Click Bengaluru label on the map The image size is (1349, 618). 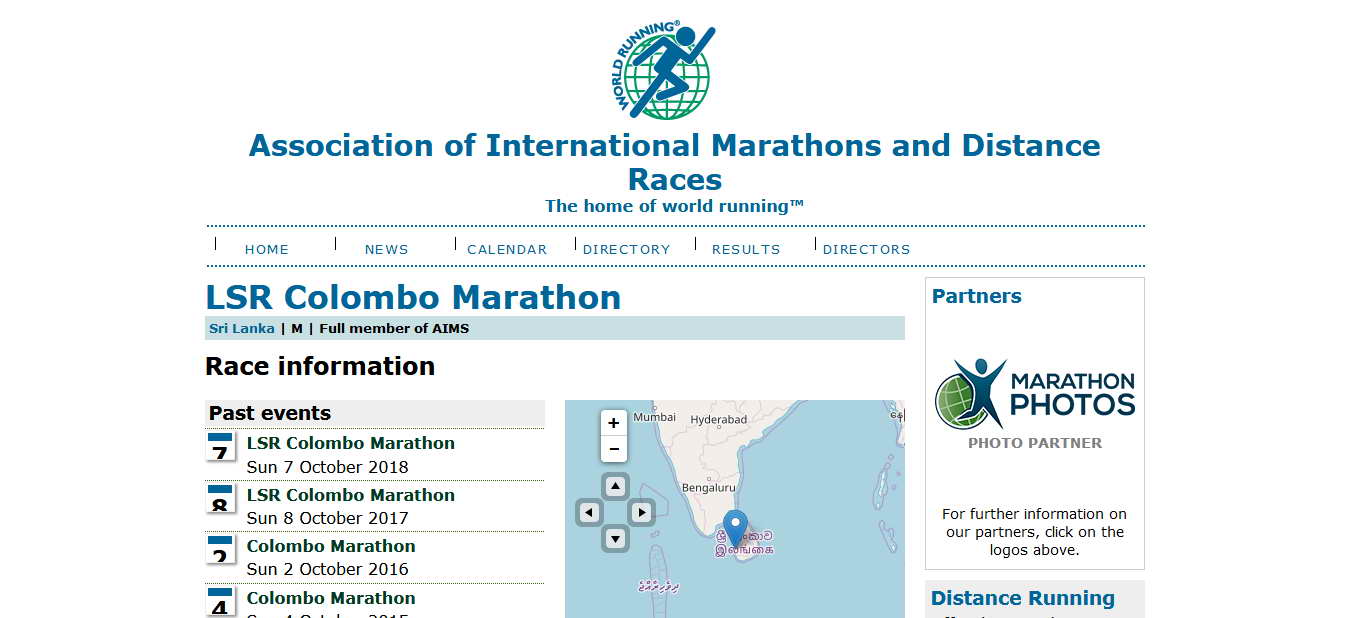click(708, 487)
